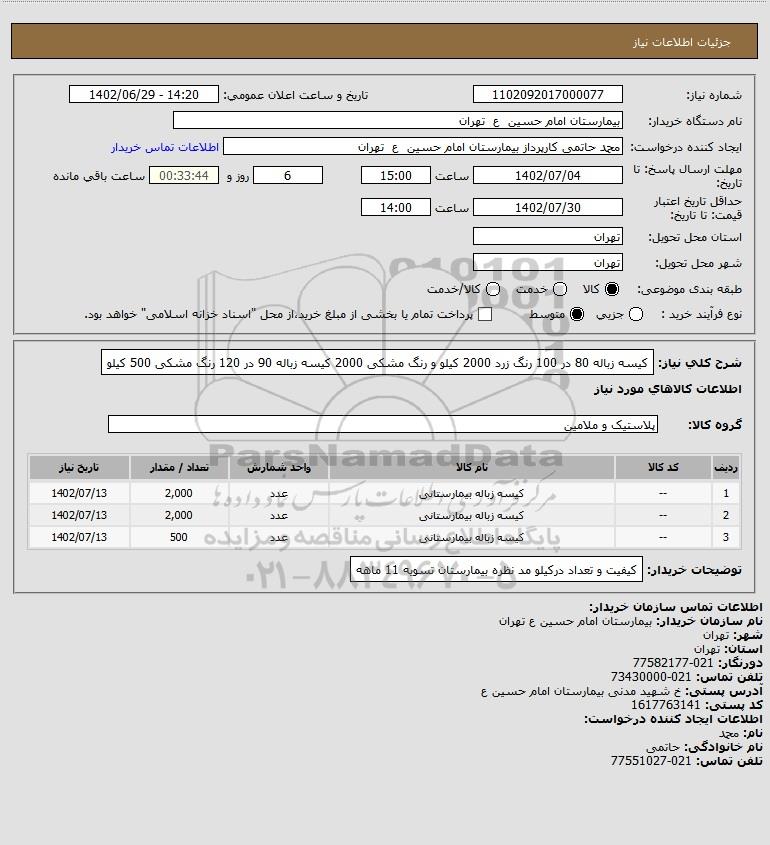
Task: Click the quantity 2,000 in row 2
Action: 178,515
